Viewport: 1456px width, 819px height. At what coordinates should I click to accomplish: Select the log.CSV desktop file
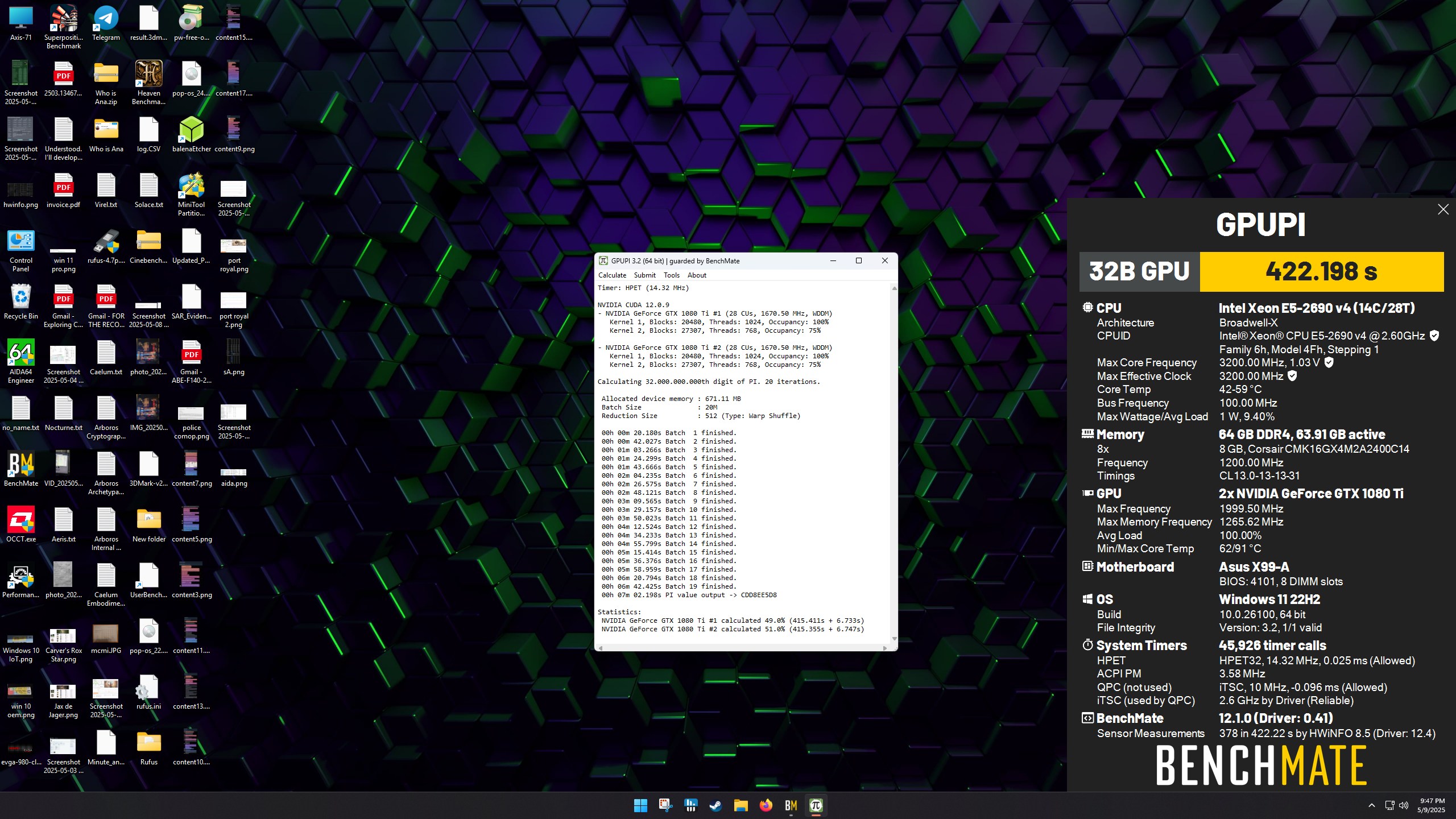[148, 134]
